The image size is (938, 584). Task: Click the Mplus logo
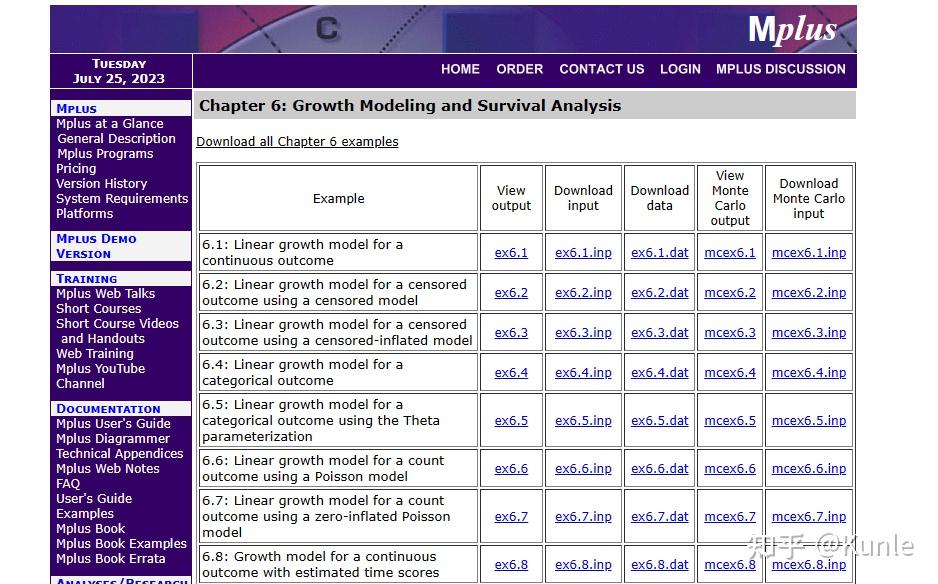pos(793,29)
